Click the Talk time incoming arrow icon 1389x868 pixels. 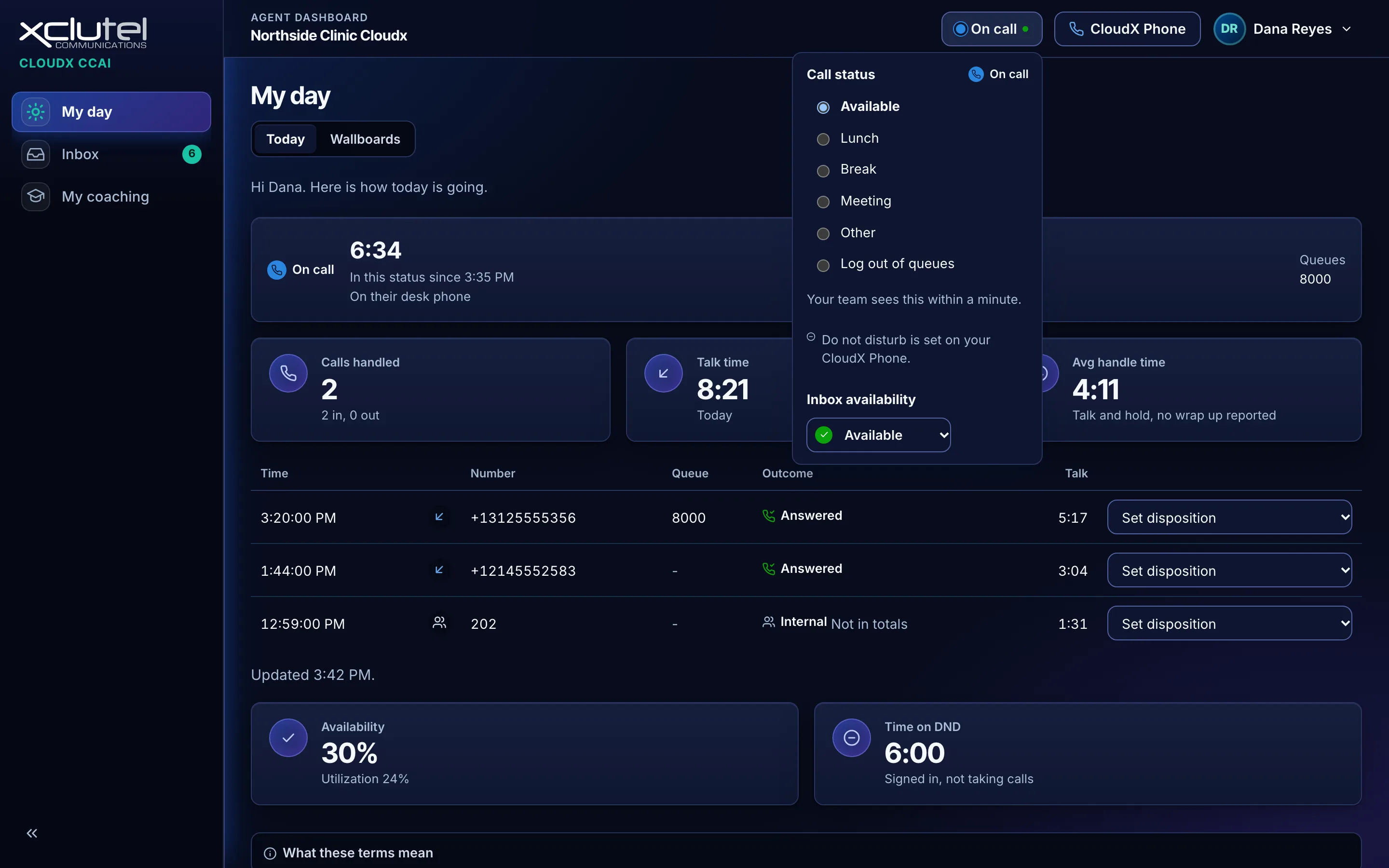point(664,373)
